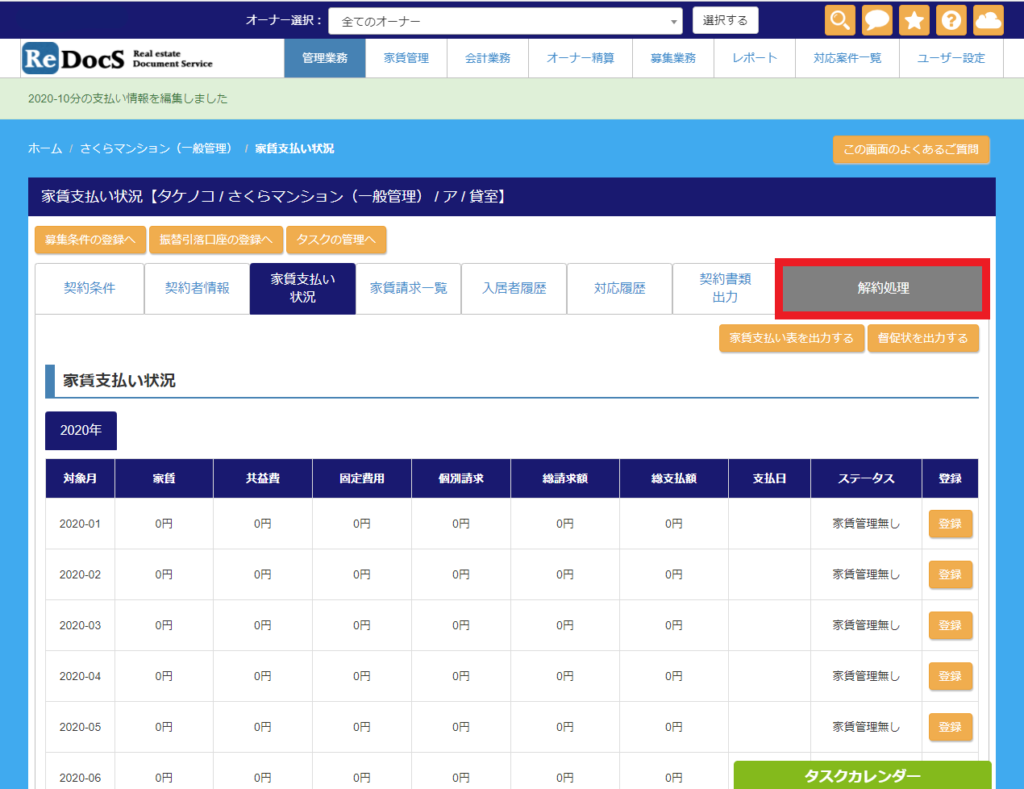Select the 家賃支払い状況 tab
This screenshot has width=1024, height=789.
coord(302,288)
